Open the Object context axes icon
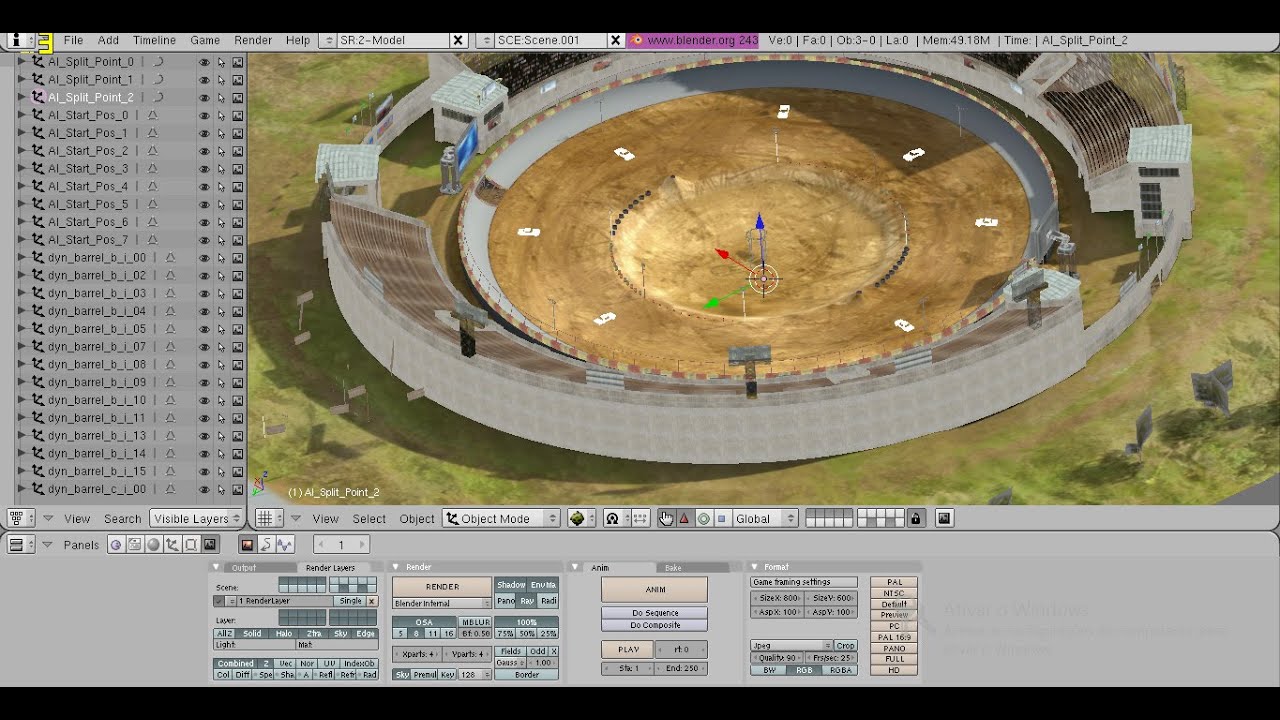The width and height of the screenshot is (1280, 720). tap(172, 544)
